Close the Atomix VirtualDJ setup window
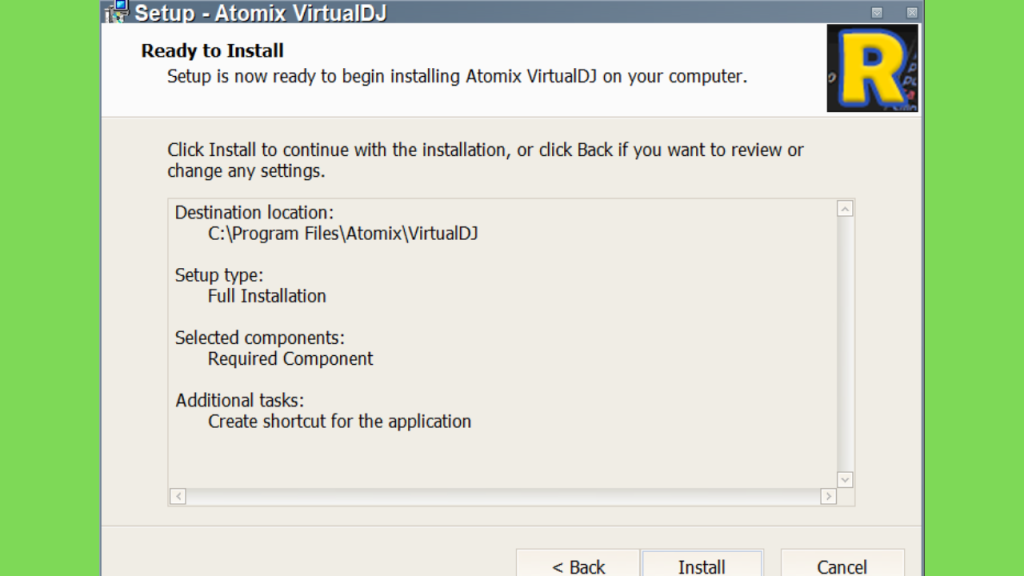The width and height of the screenshot is (1024, 576). pos(912,12)
